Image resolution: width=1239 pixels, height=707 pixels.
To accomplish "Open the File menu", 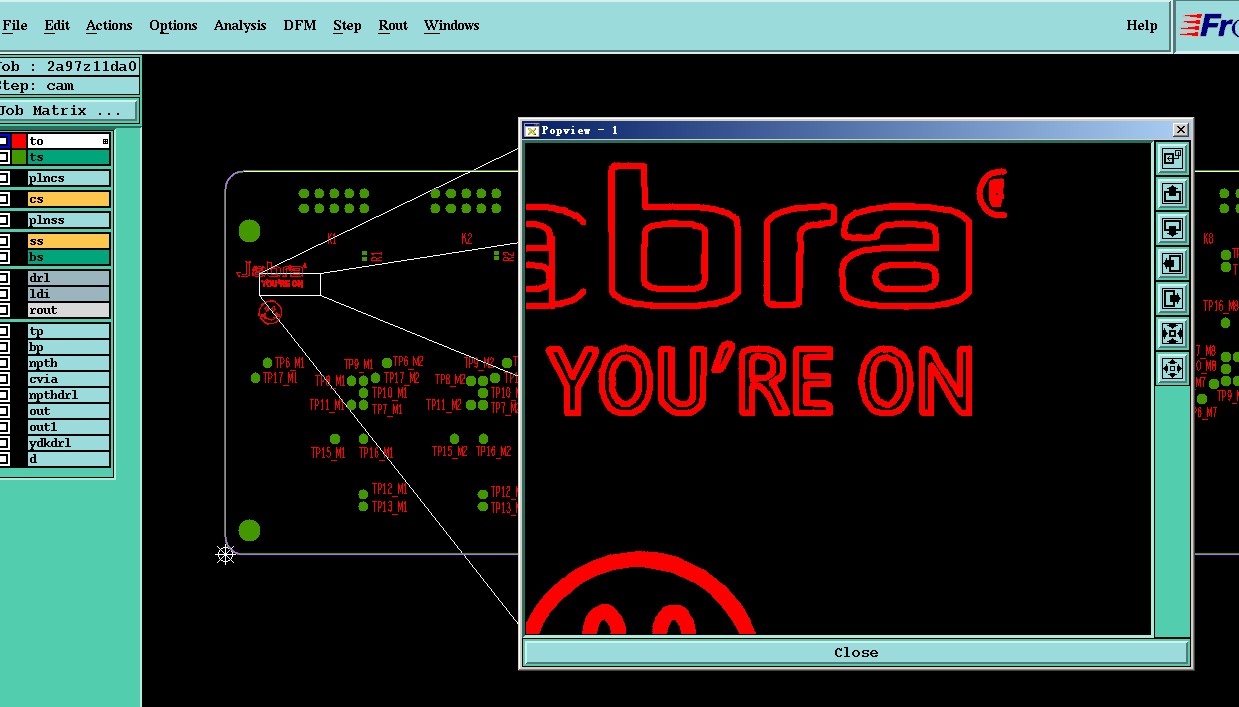I will [15, 25].
